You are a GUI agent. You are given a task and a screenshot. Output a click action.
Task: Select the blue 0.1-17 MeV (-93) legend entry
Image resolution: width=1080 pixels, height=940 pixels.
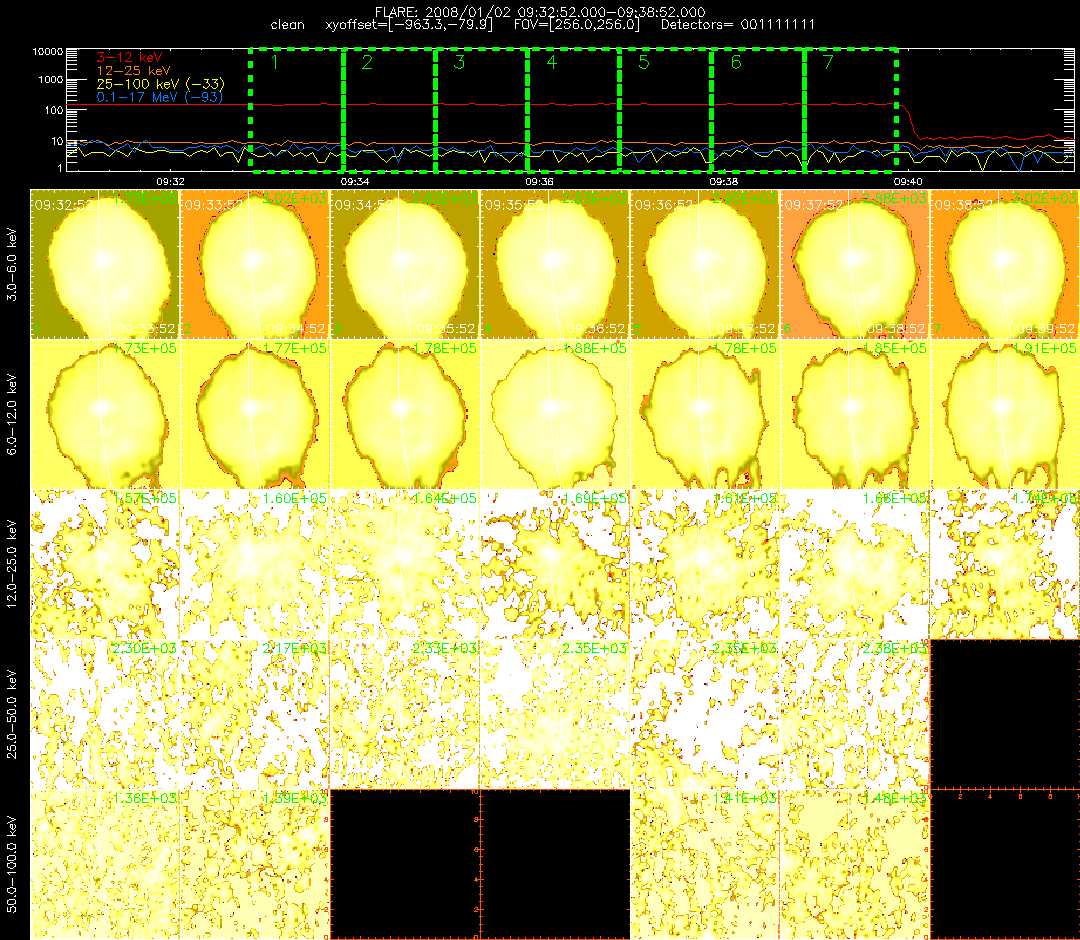coord(160,97)
